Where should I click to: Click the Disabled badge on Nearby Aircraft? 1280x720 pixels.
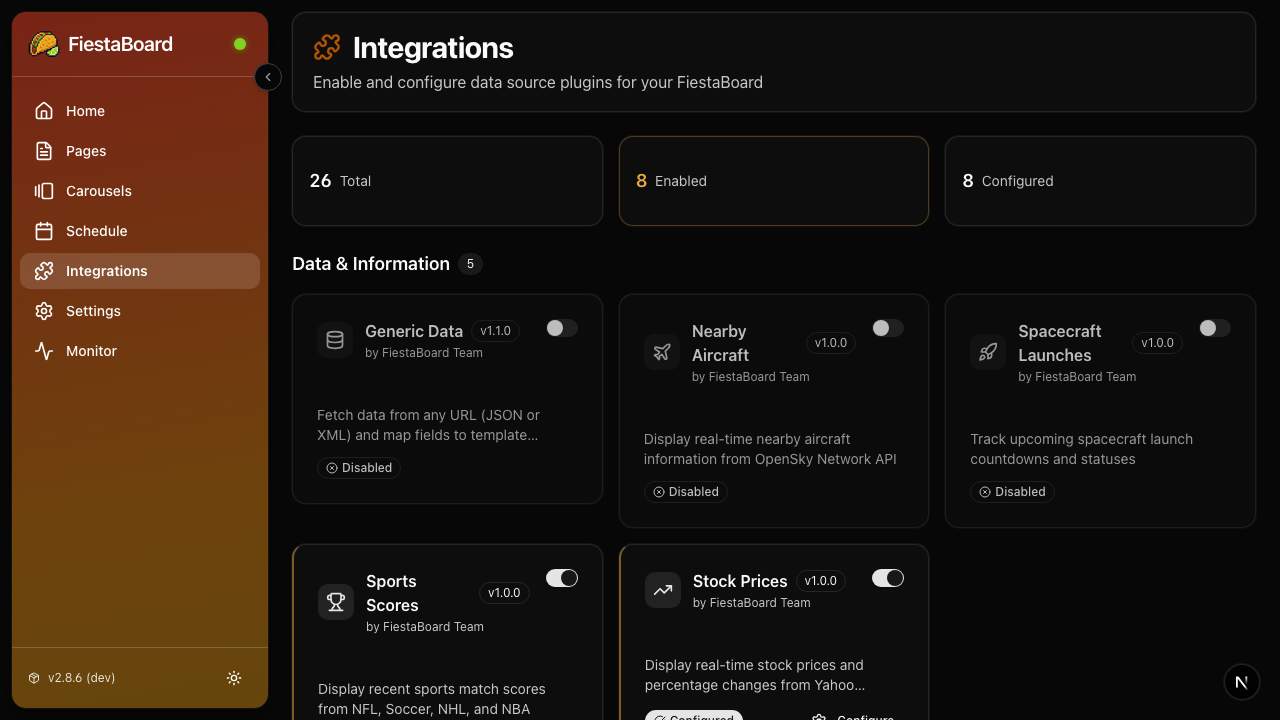[x=686, y=492]
